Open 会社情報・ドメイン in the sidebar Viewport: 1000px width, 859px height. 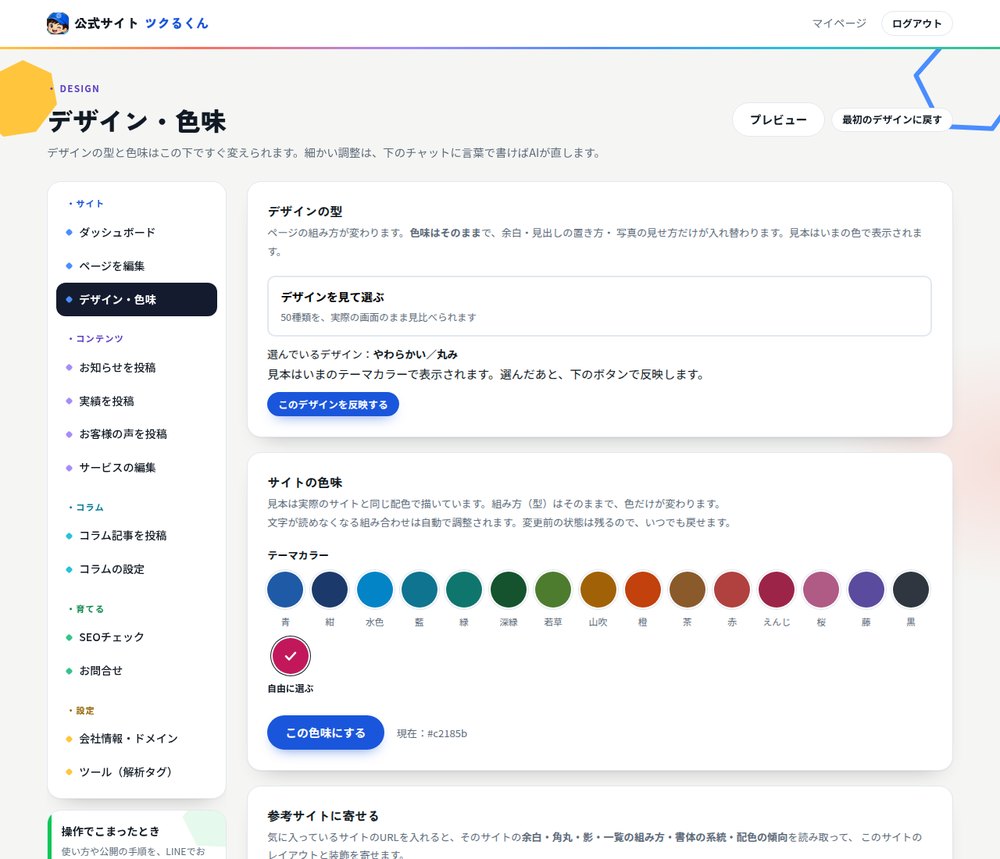[x=136, y=738]
